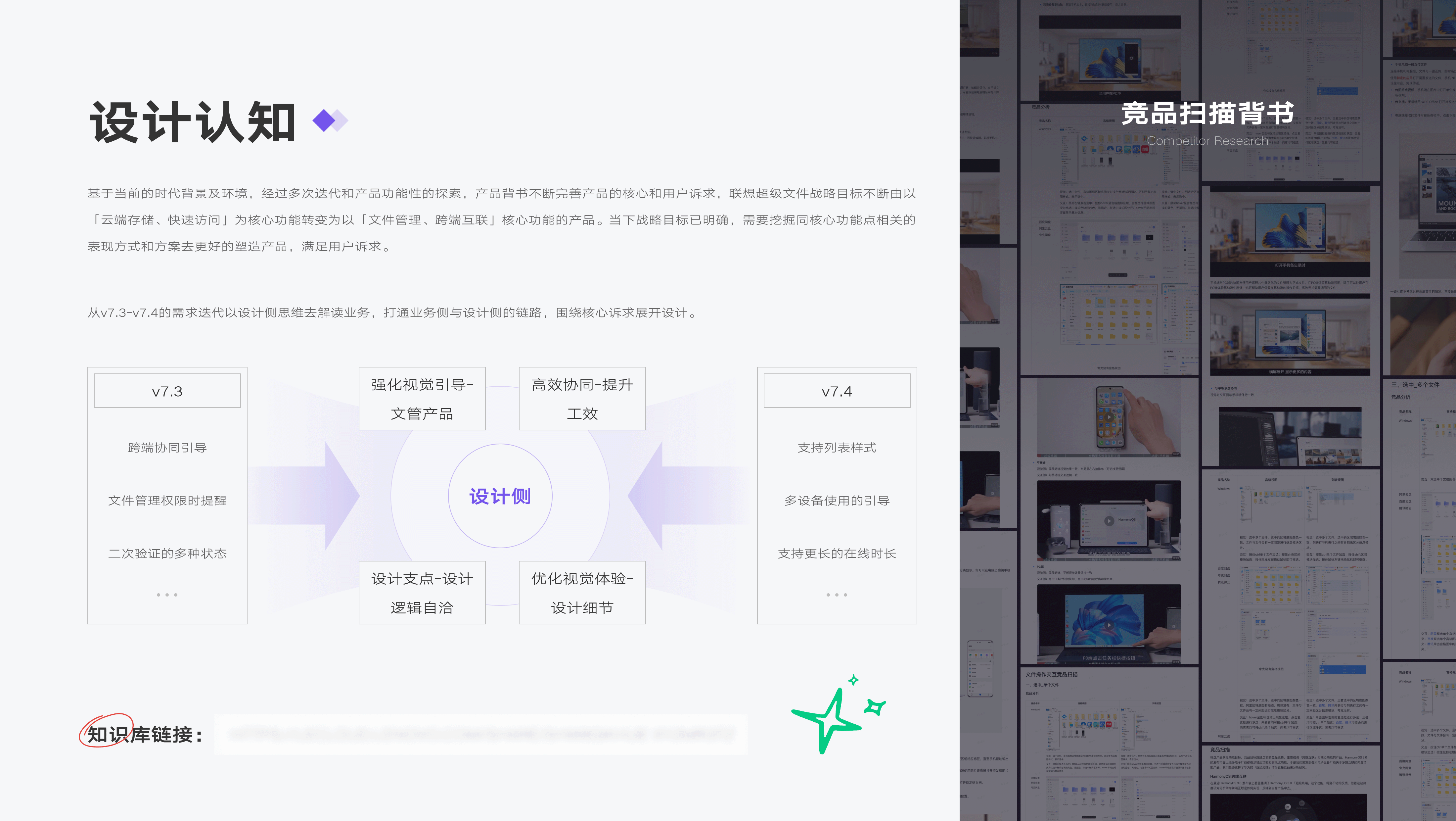Click 文件管理权限时提醒 in the v7.3 list
This screenshot has height=821, width=1456.
167,501
